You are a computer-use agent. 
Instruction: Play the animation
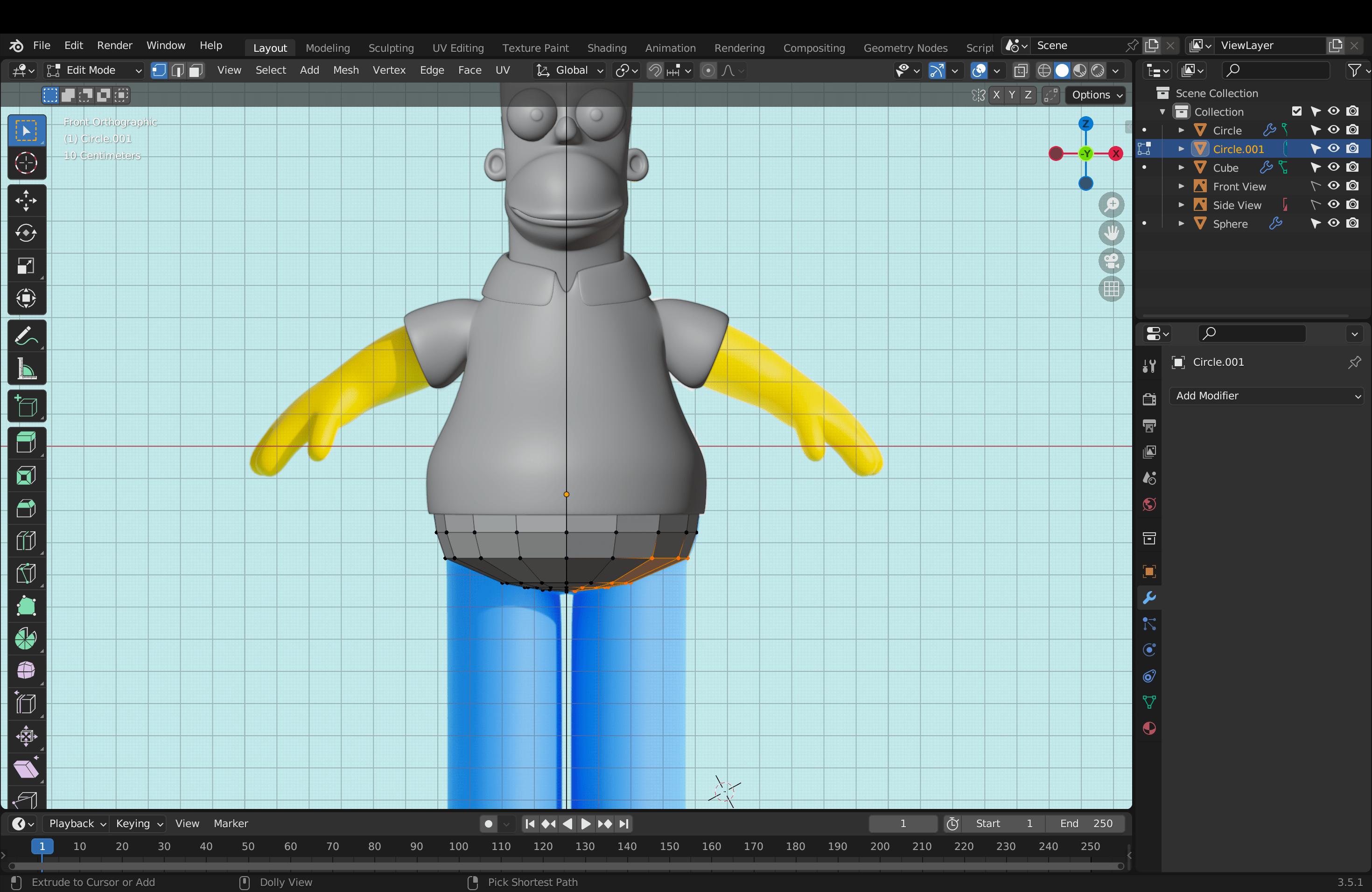(x=586, y=824)
